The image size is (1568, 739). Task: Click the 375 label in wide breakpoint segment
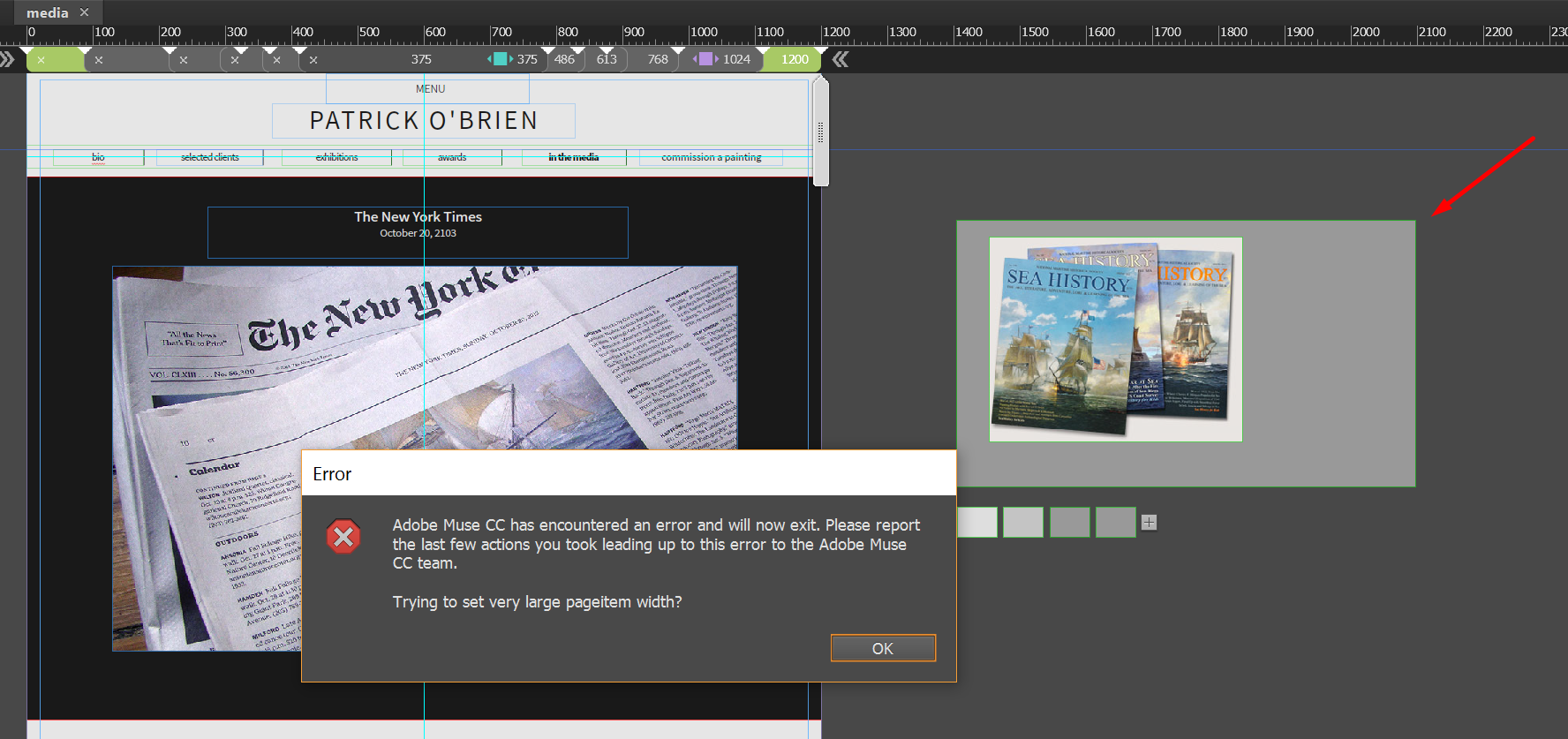coord(421,59)
